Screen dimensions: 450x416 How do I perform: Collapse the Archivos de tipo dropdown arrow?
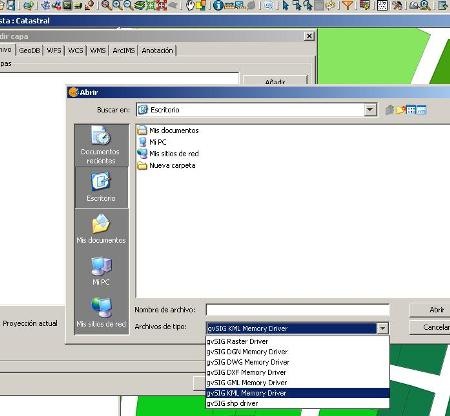tap(383, 328)
